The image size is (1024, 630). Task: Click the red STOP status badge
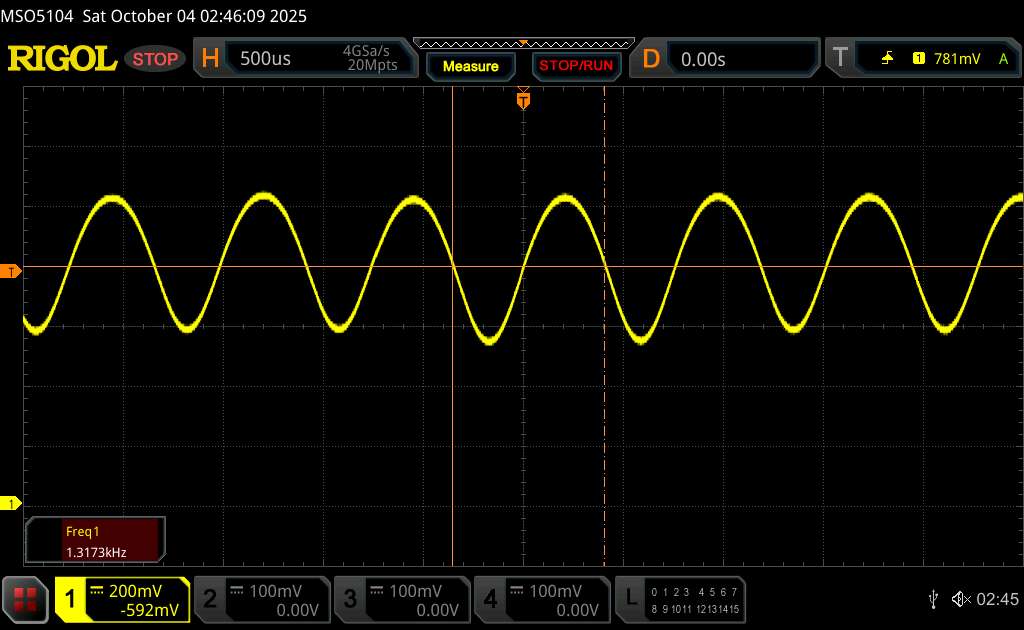click(156, 59)
